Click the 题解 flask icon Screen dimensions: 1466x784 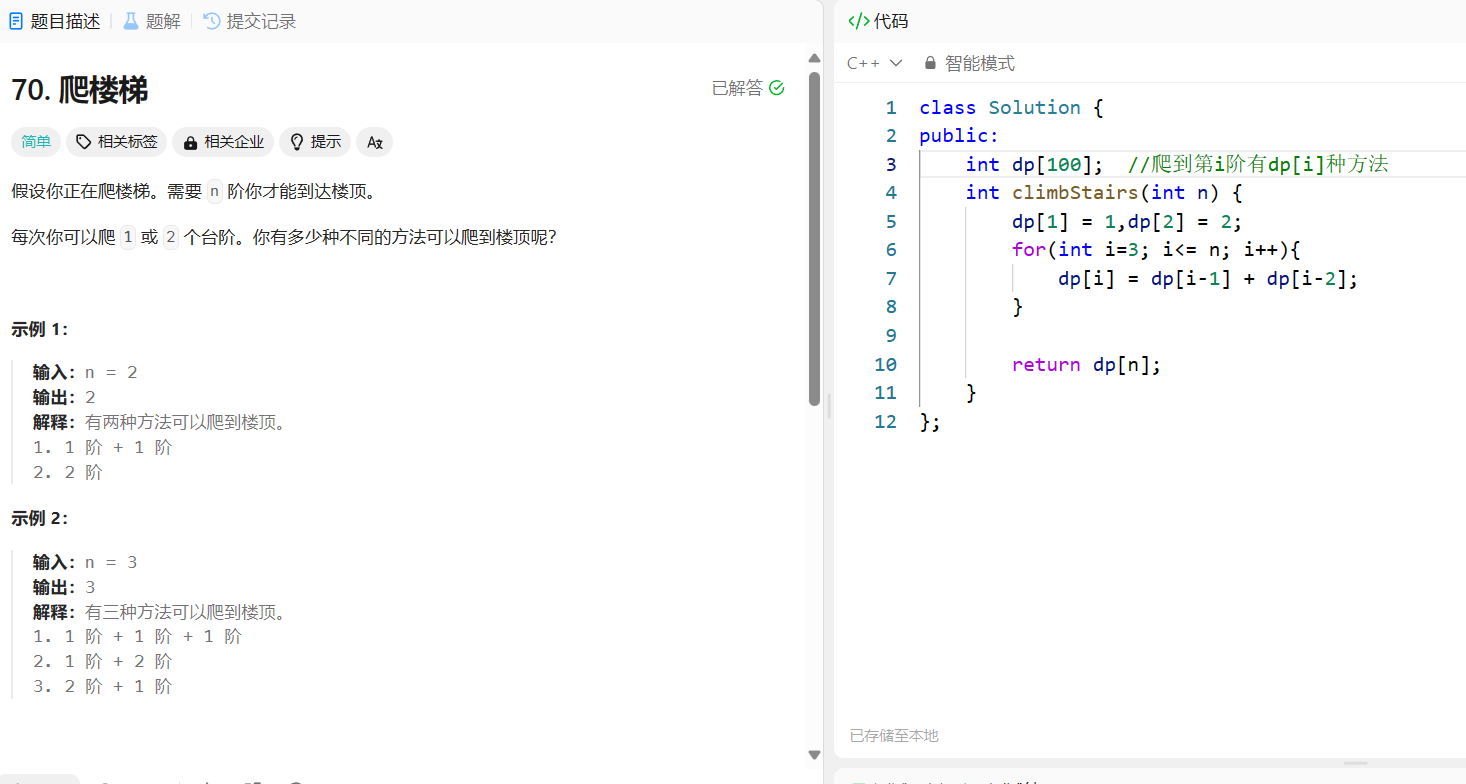pos(131,21)
